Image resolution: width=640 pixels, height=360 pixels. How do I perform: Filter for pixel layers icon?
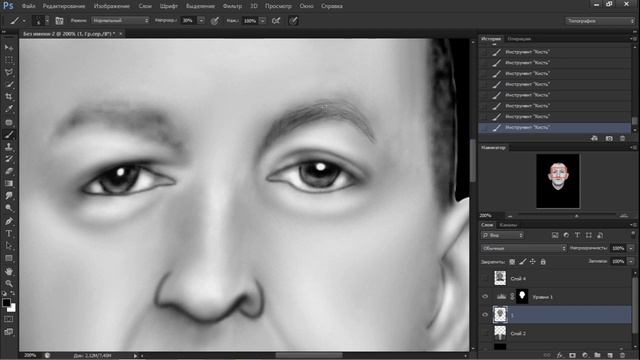pyautogui.click(x=555, y=235)
